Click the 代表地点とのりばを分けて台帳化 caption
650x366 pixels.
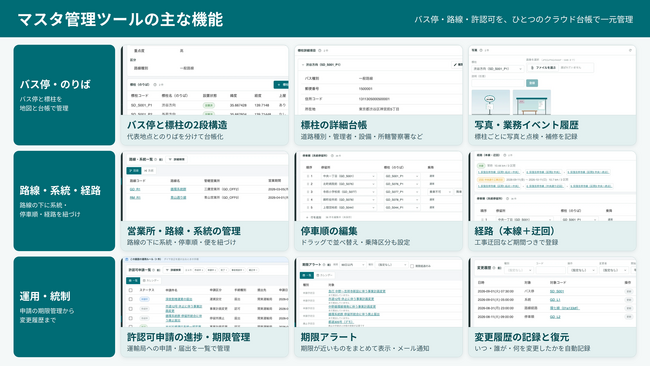[x=175, y=136]
